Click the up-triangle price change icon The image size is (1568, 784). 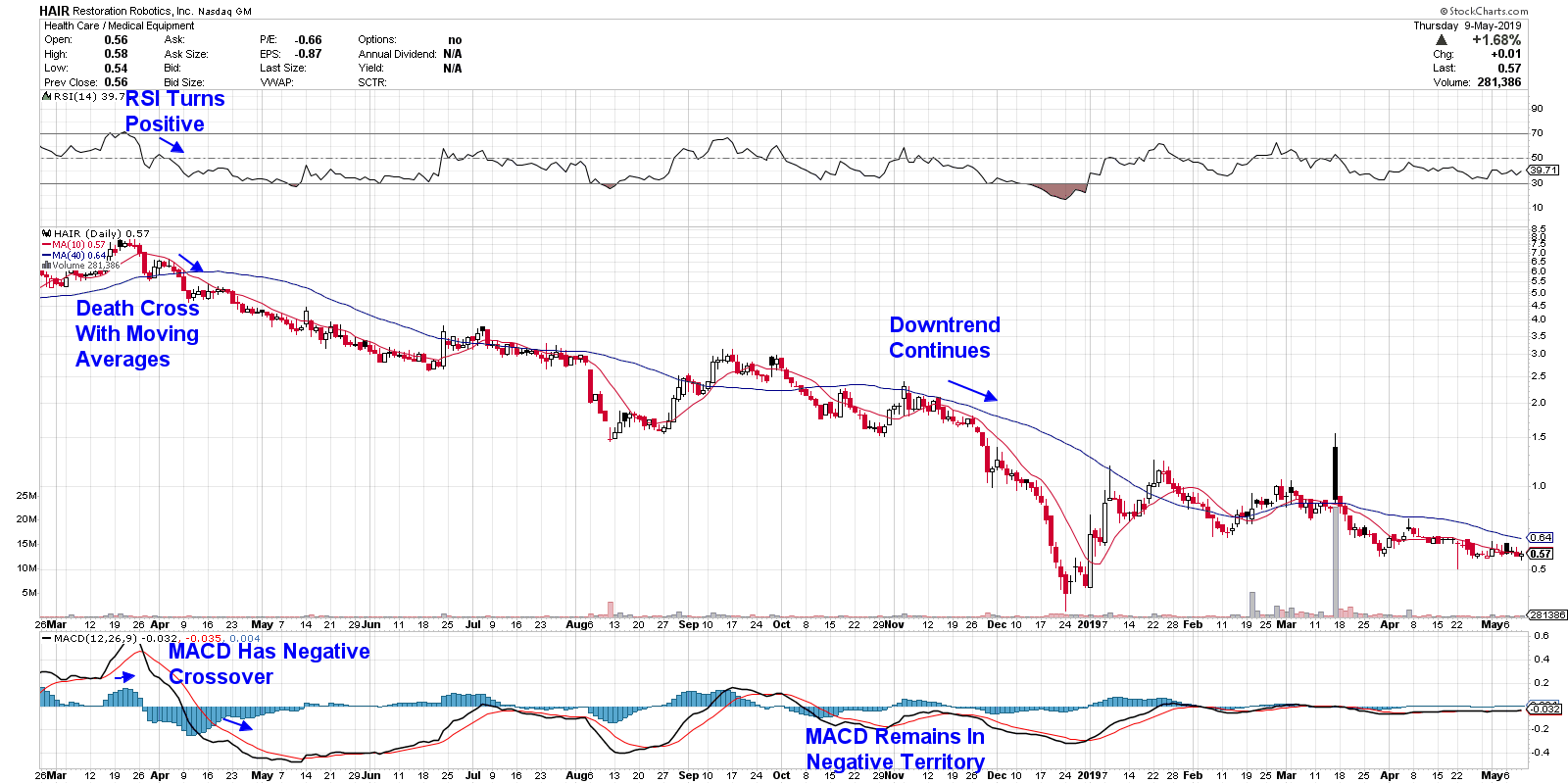1441,40
